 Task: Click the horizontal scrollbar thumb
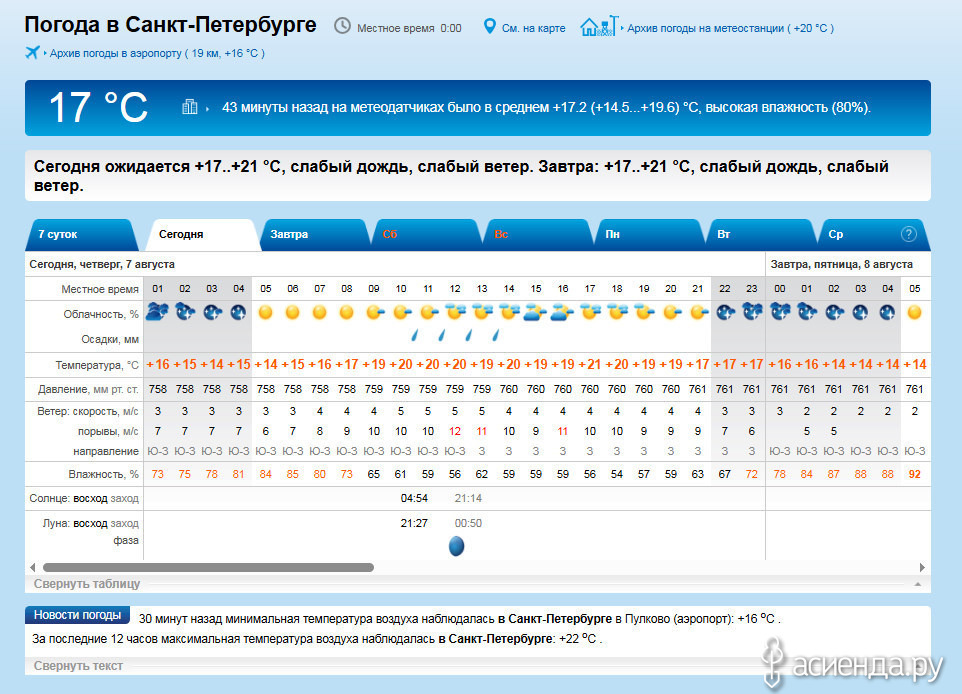[x=208, y=568]
